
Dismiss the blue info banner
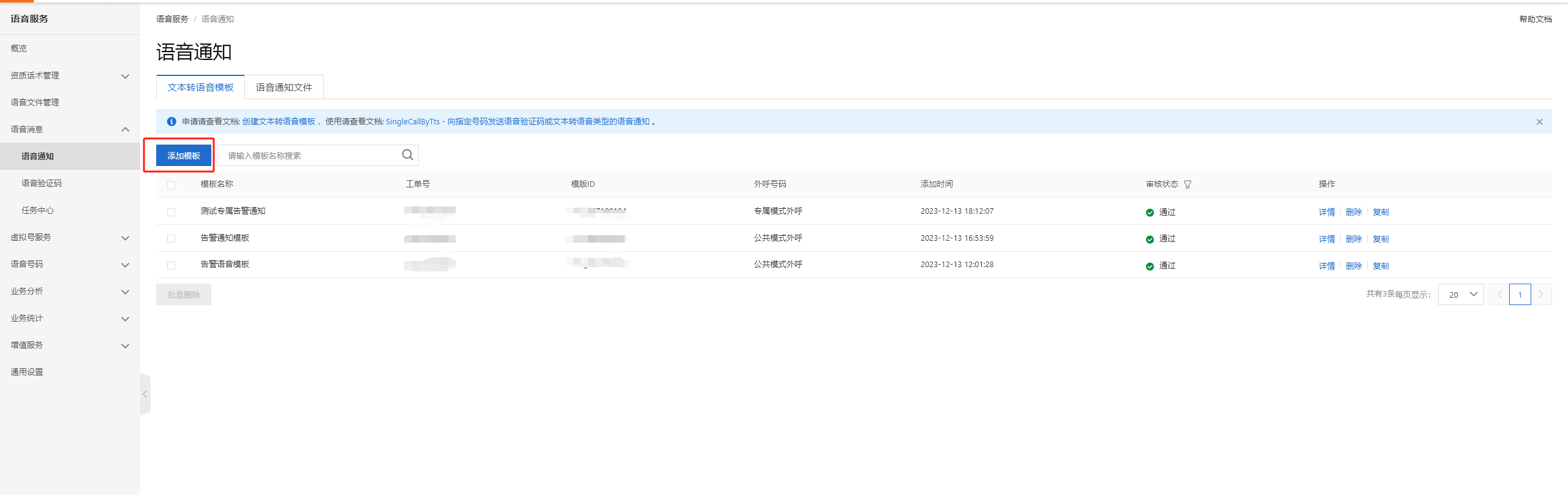tap(1539, 122)
